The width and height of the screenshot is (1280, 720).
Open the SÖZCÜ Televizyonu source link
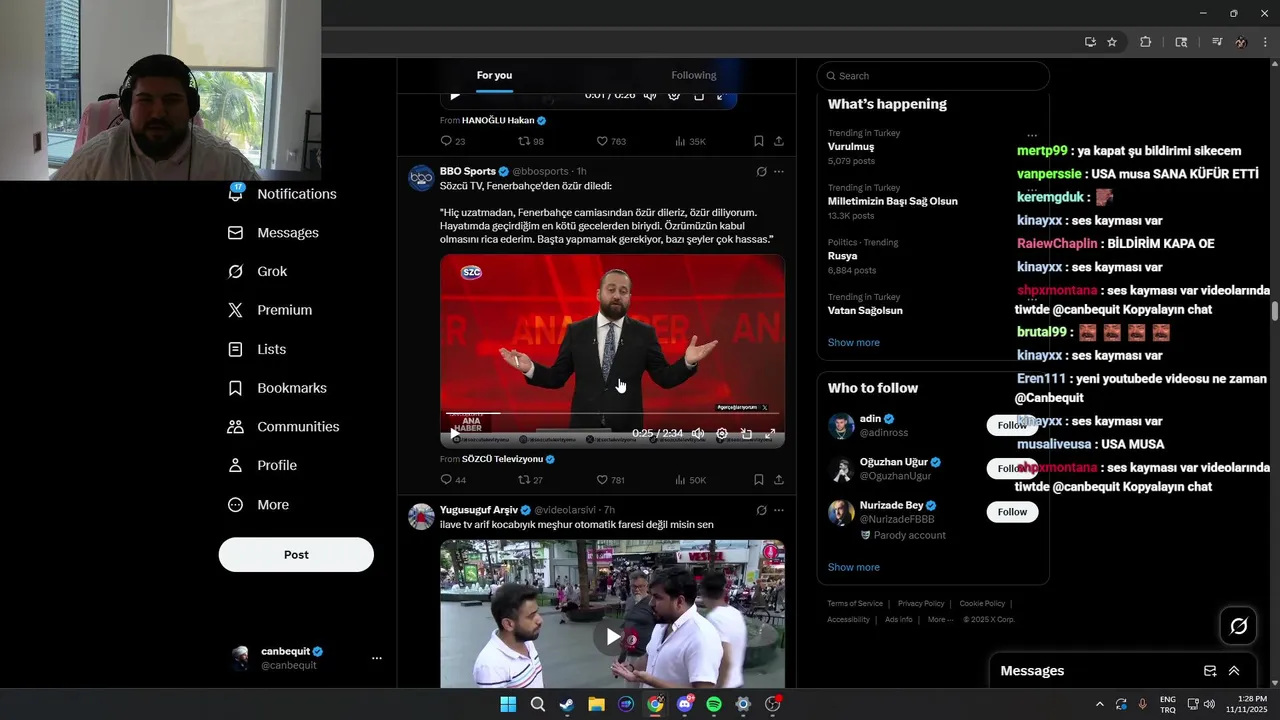(508, 459)
